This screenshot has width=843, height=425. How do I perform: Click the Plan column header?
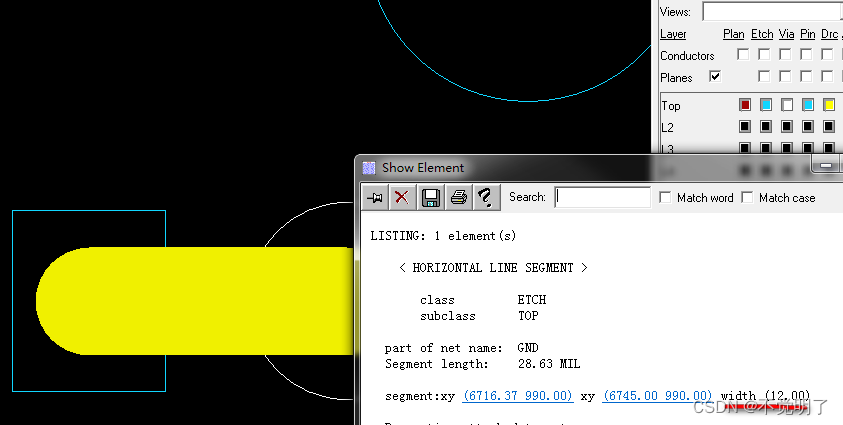pyautogui.click(x=734, y=34)
